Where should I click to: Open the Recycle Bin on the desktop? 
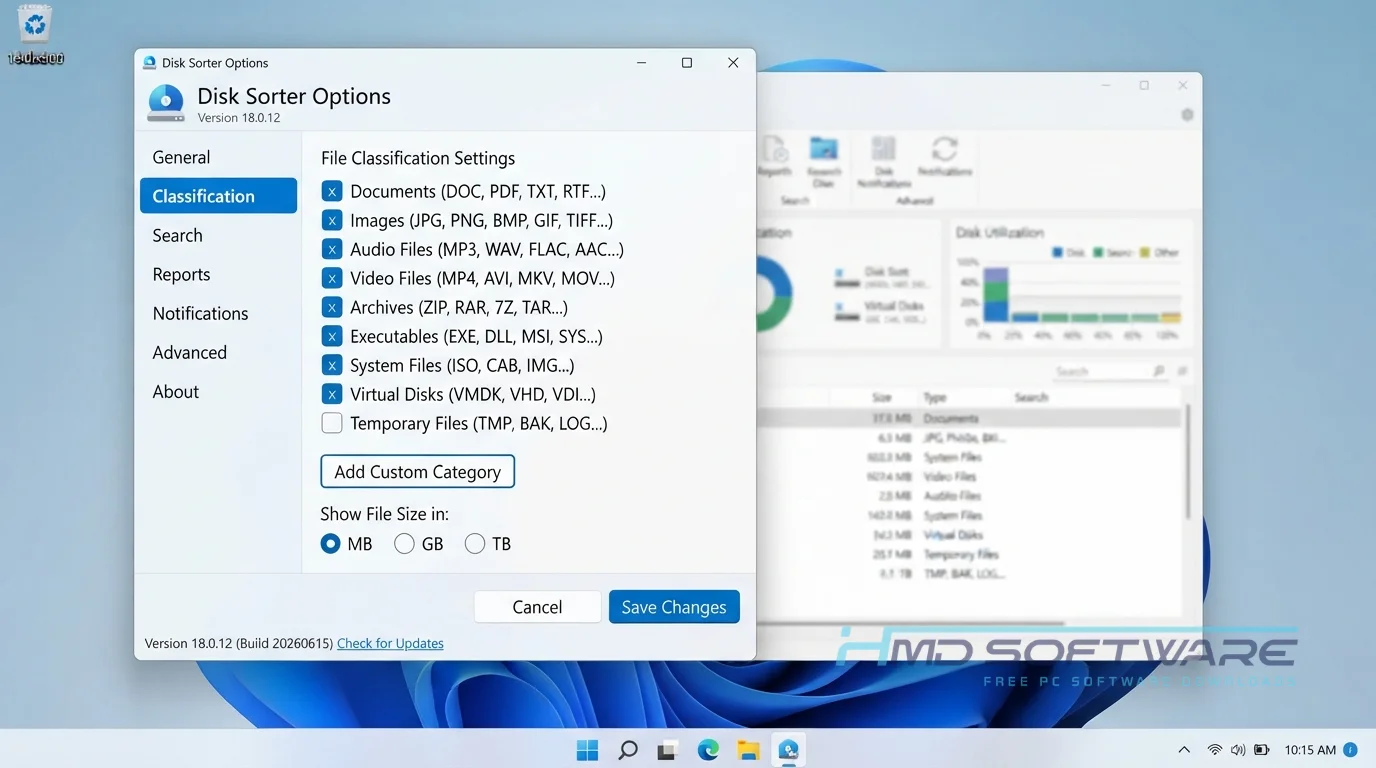click(35, 34)
